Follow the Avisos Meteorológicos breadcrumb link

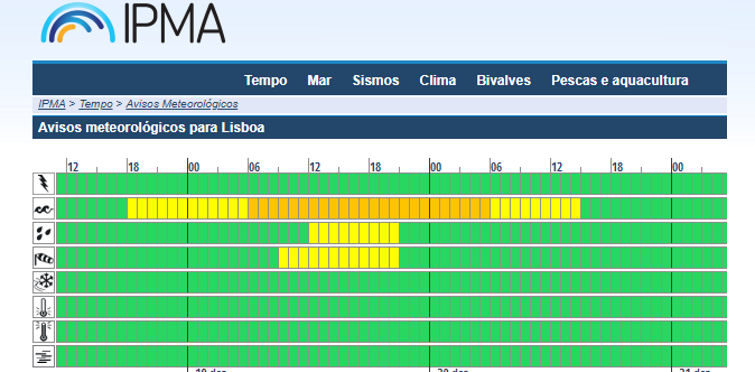(182, 104)
